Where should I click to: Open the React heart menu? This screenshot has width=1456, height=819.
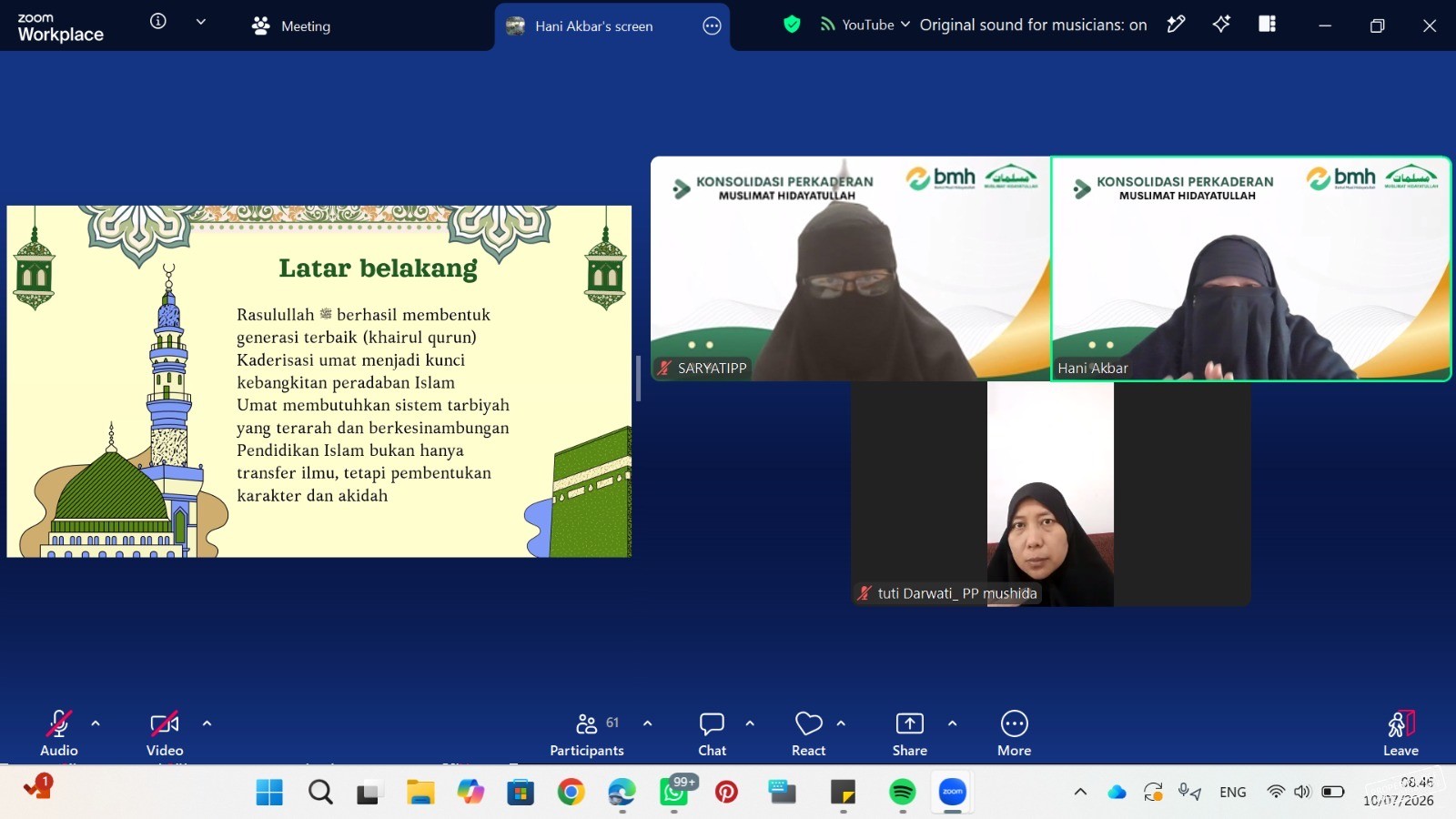(x=808, y=733)
